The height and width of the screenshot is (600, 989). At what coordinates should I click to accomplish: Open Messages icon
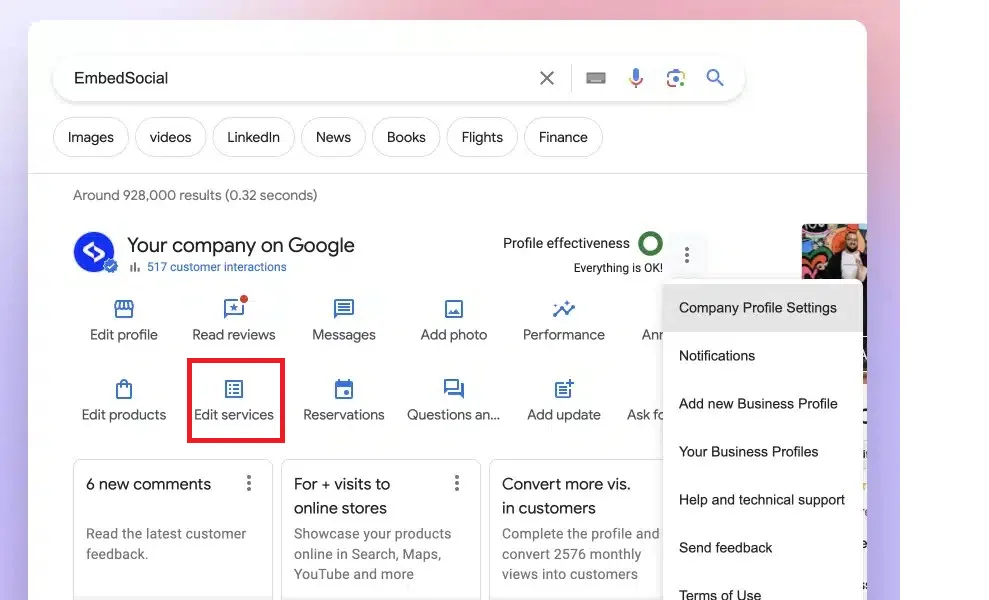(x=344, y=309)
